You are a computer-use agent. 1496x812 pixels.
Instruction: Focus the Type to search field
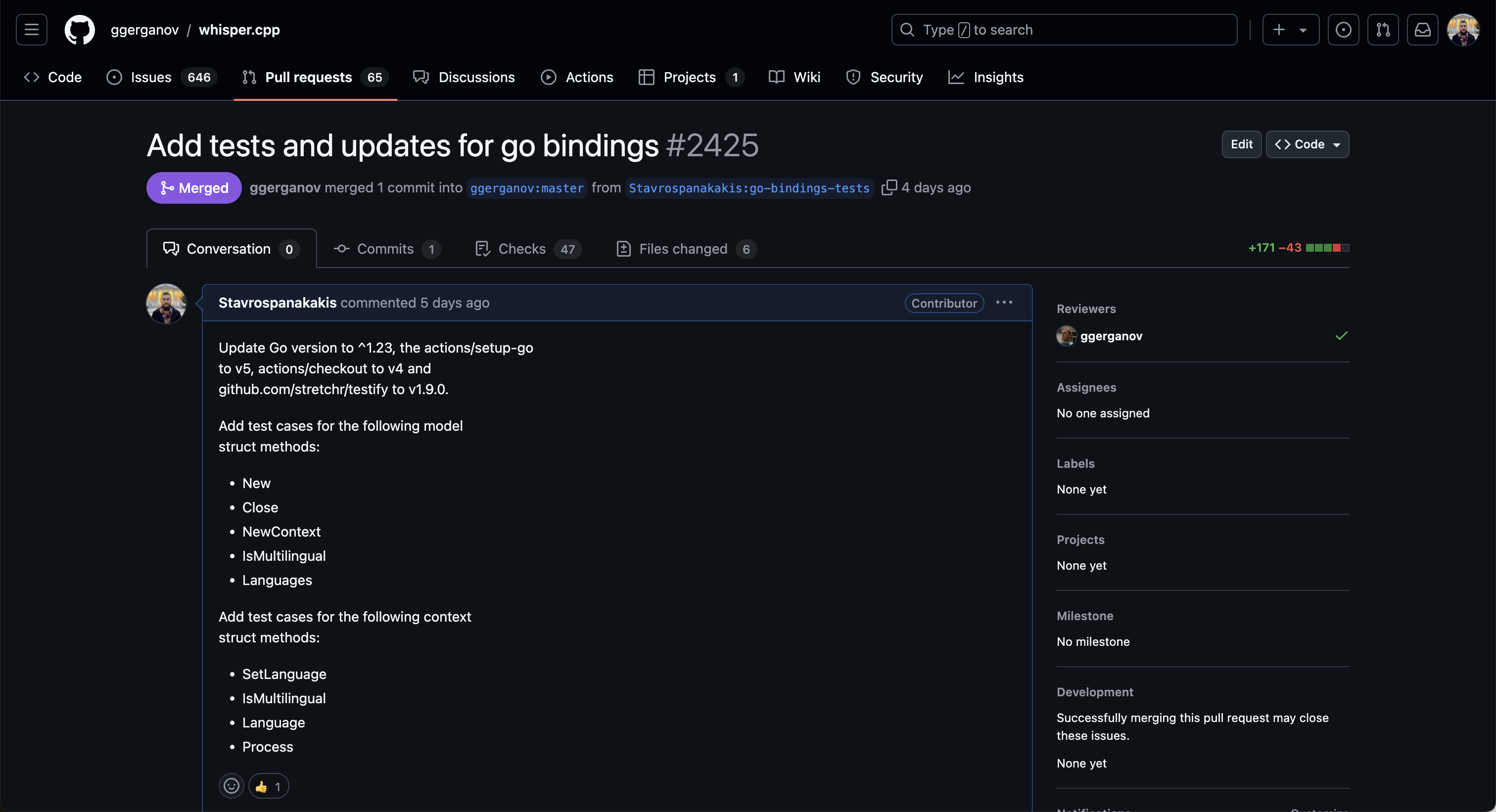[x=1065, y=30]
